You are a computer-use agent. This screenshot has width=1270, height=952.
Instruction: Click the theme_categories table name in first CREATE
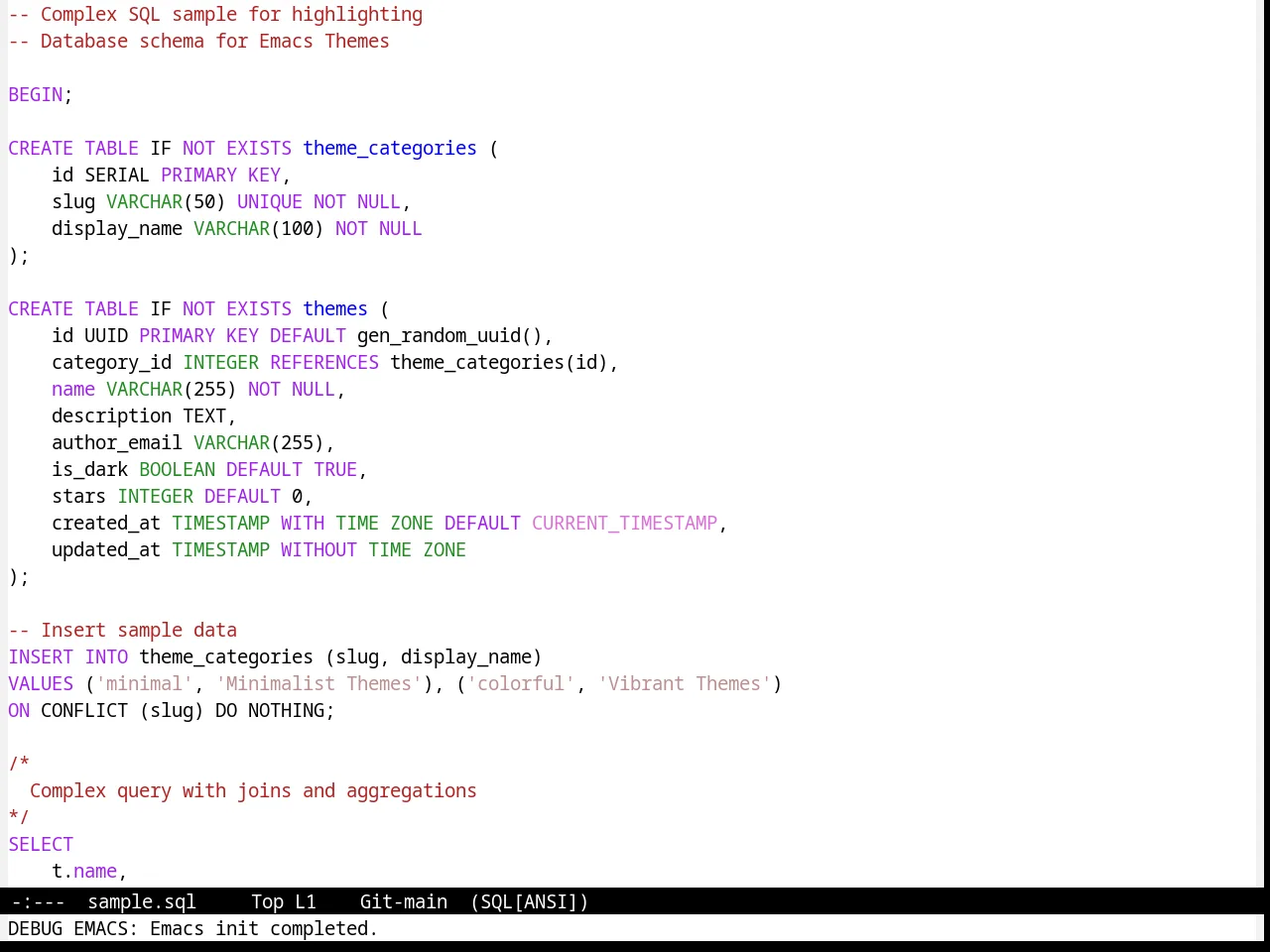(x=390, y=148)
